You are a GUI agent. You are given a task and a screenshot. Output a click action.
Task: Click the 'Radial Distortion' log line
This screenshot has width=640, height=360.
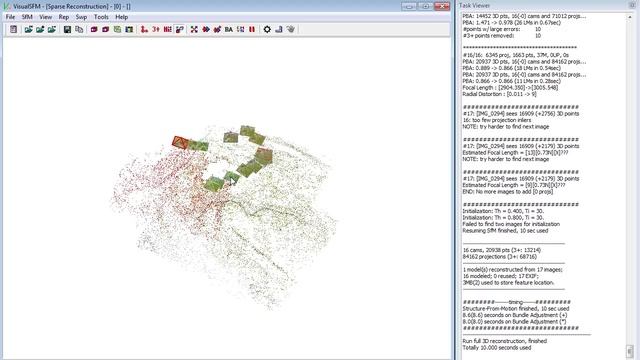coord(500,94)
